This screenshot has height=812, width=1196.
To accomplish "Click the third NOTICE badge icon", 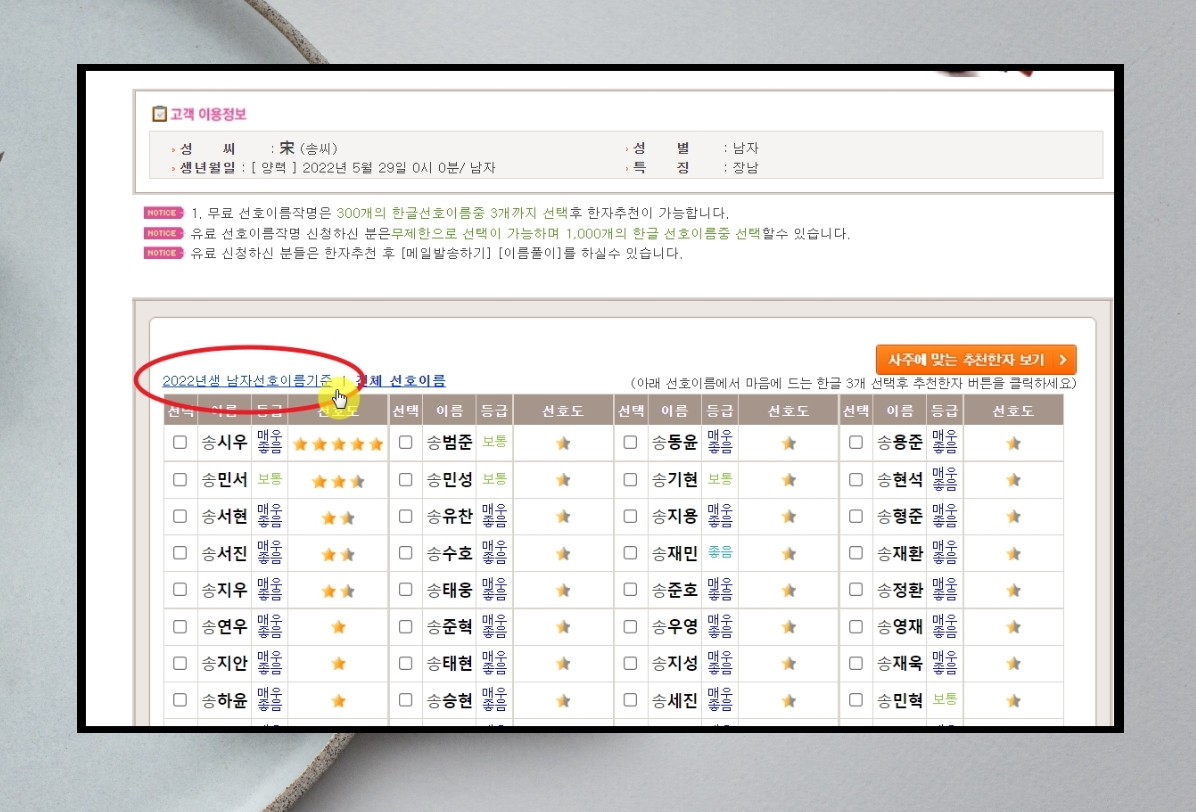I will tap(163, 253).
